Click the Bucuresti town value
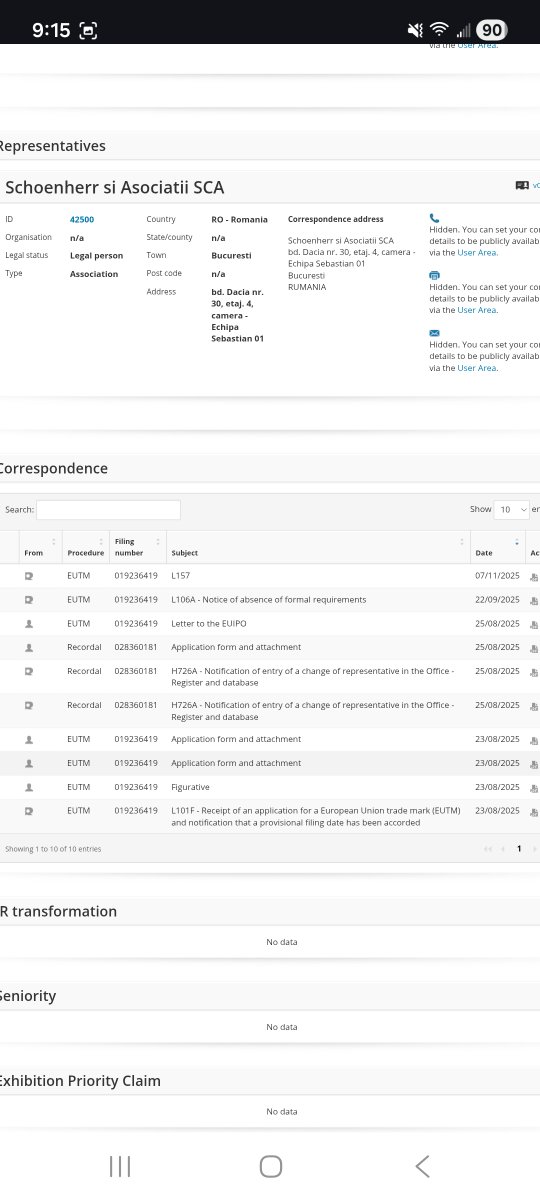Viewport: 540px width, 1200px height. pos(231,256)
